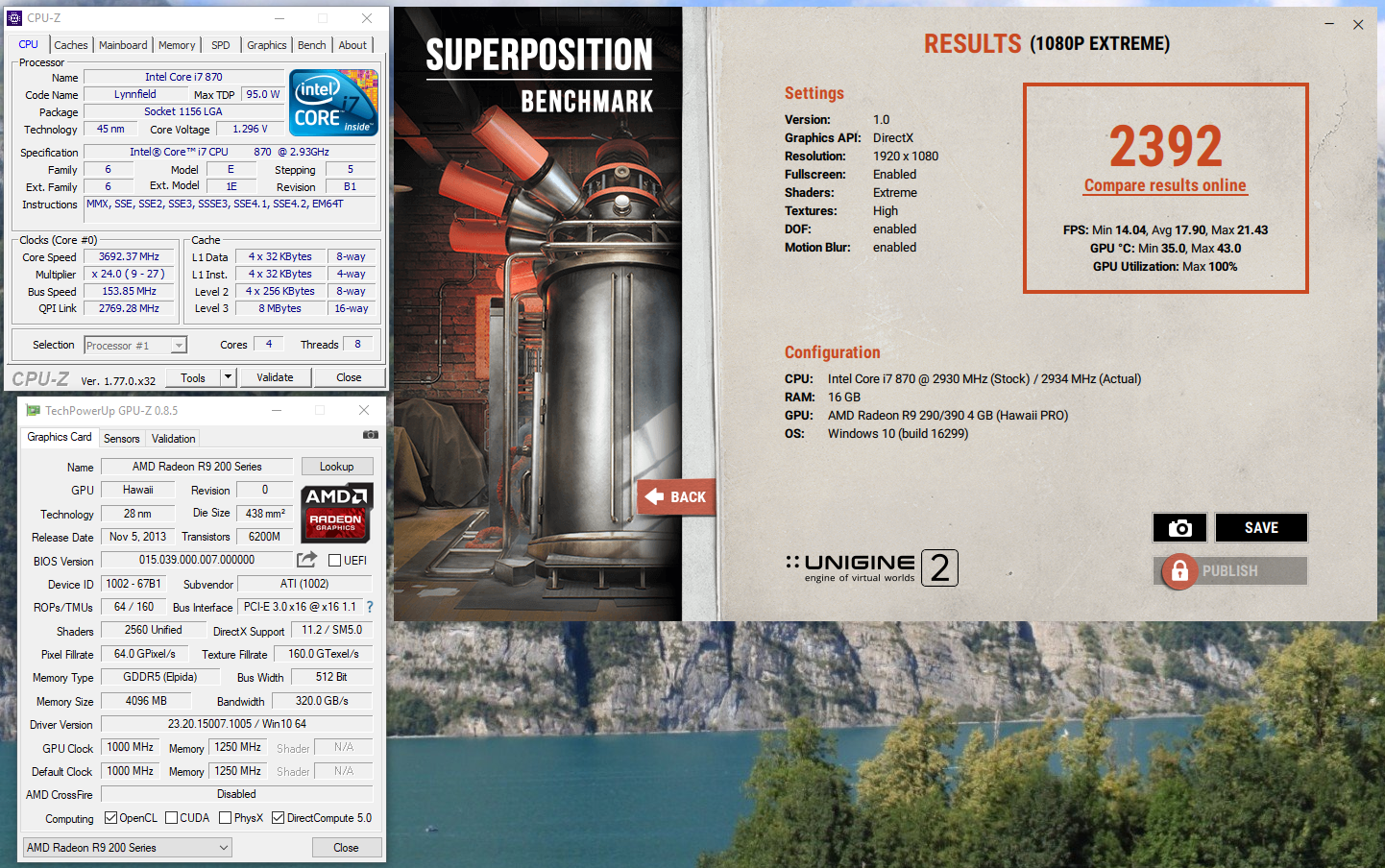Image resolution: width=1385 pixels, height=868 pixels.
Task: Click the Memory Type value GDDR5 (Elpida)
Action: click(160, 677)
